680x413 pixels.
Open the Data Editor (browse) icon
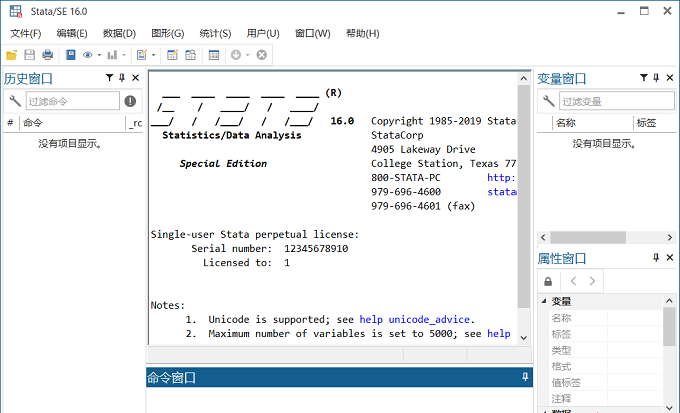click(x=190, y=55)
